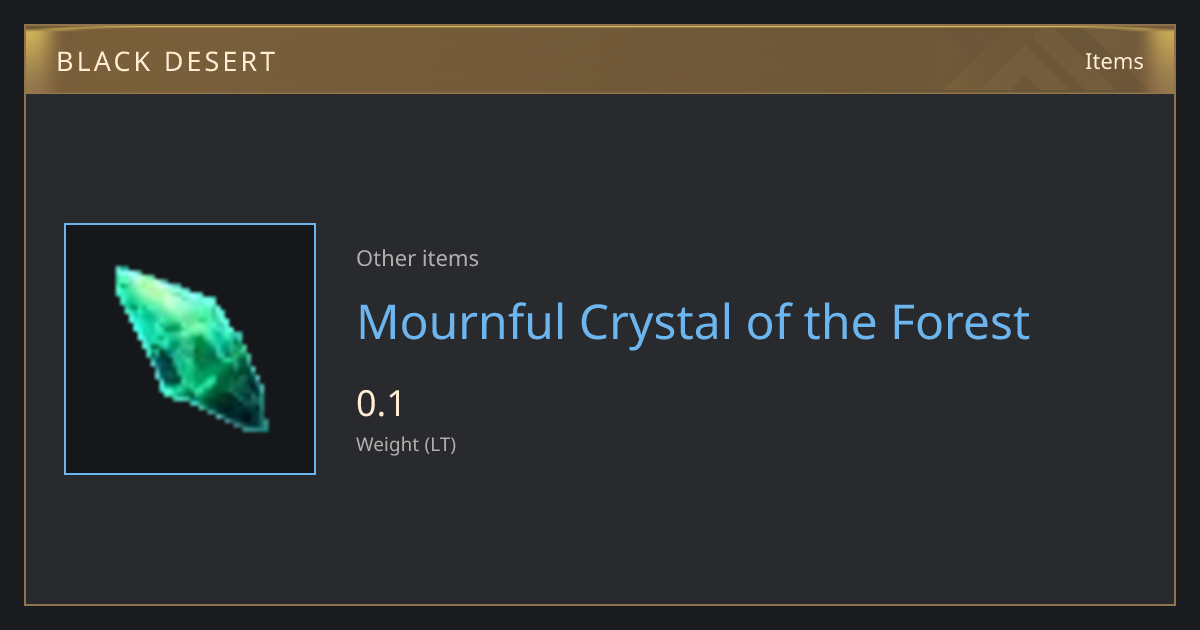Click the BLACK DESERT header title

[166, 62]
